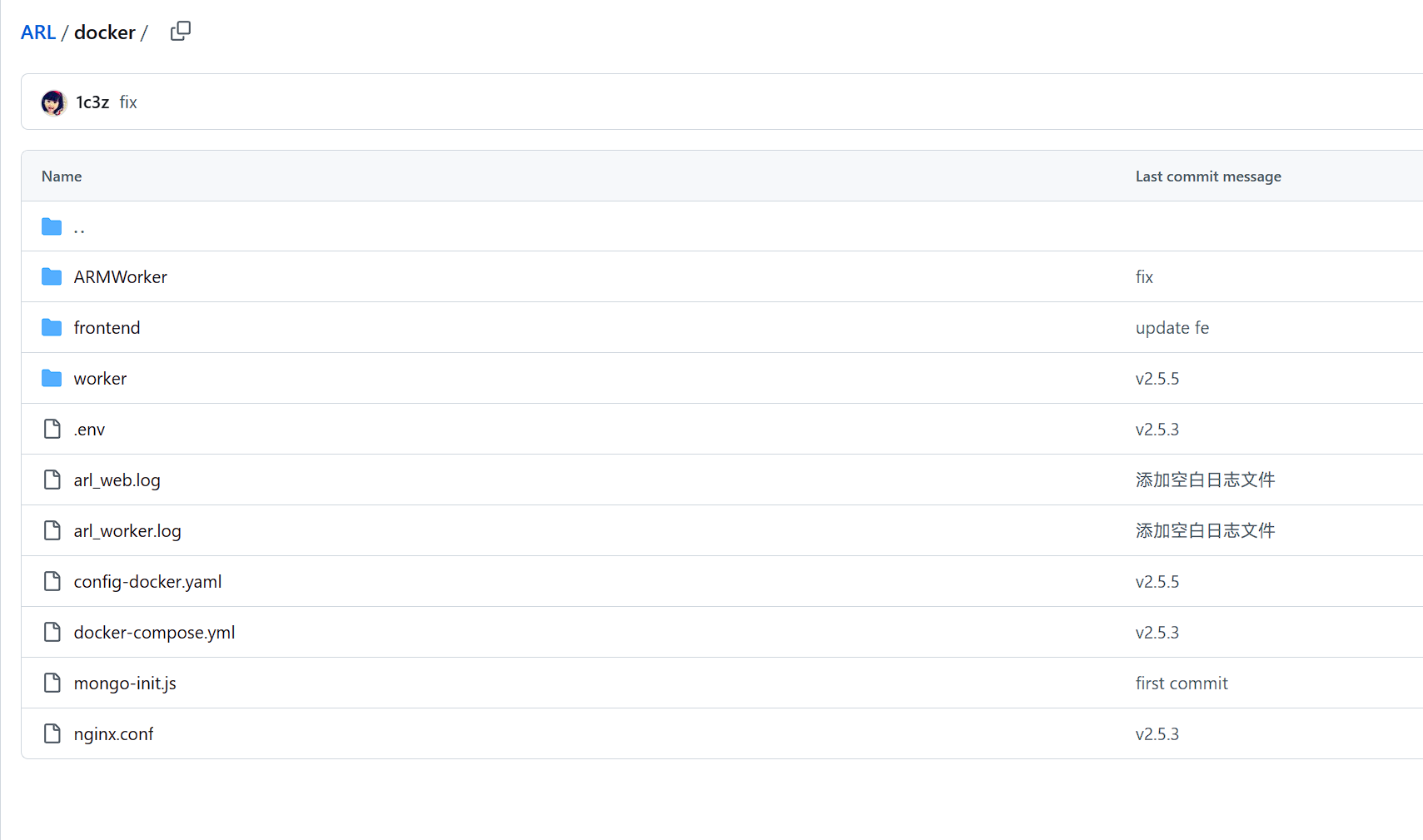The width and height of the screenshot is (1423, 840).
Task: Open the 'update fe' commit message
Action: (1172, 328)
